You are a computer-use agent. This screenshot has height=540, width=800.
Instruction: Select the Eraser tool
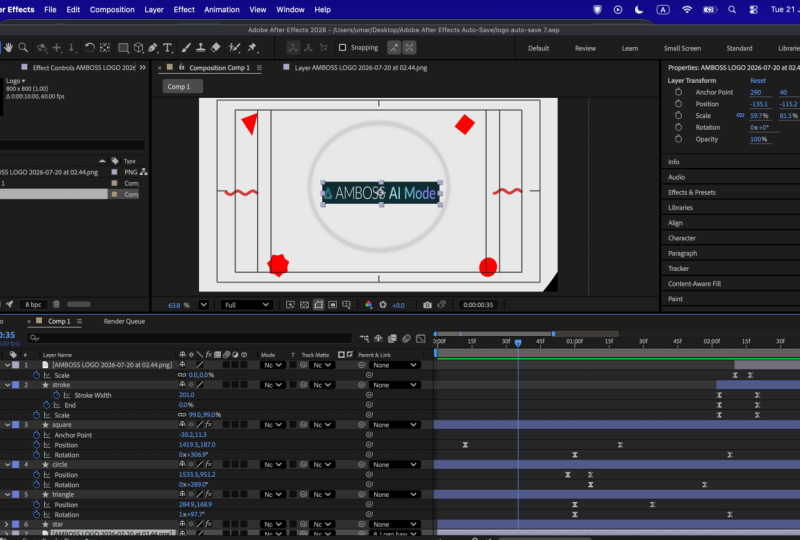pos(216,47)
